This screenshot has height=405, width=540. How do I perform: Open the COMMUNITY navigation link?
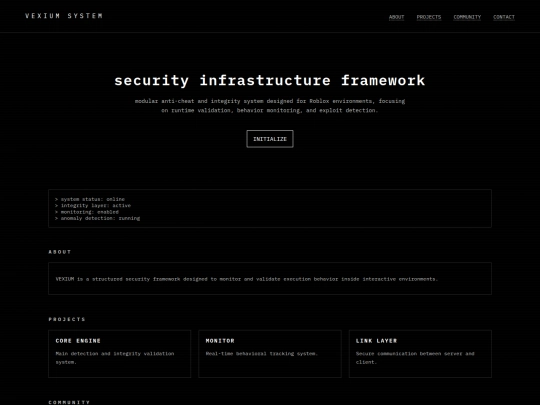pos(467,17)
